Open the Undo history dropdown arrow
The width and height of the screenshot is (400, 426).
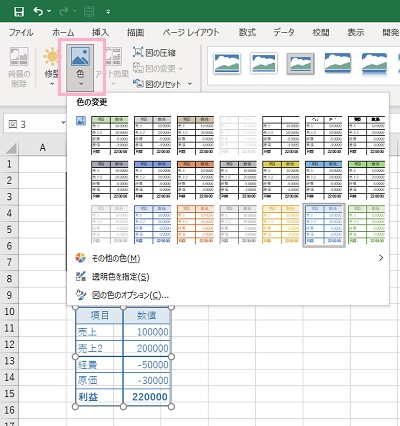click(x=49, y=12)
